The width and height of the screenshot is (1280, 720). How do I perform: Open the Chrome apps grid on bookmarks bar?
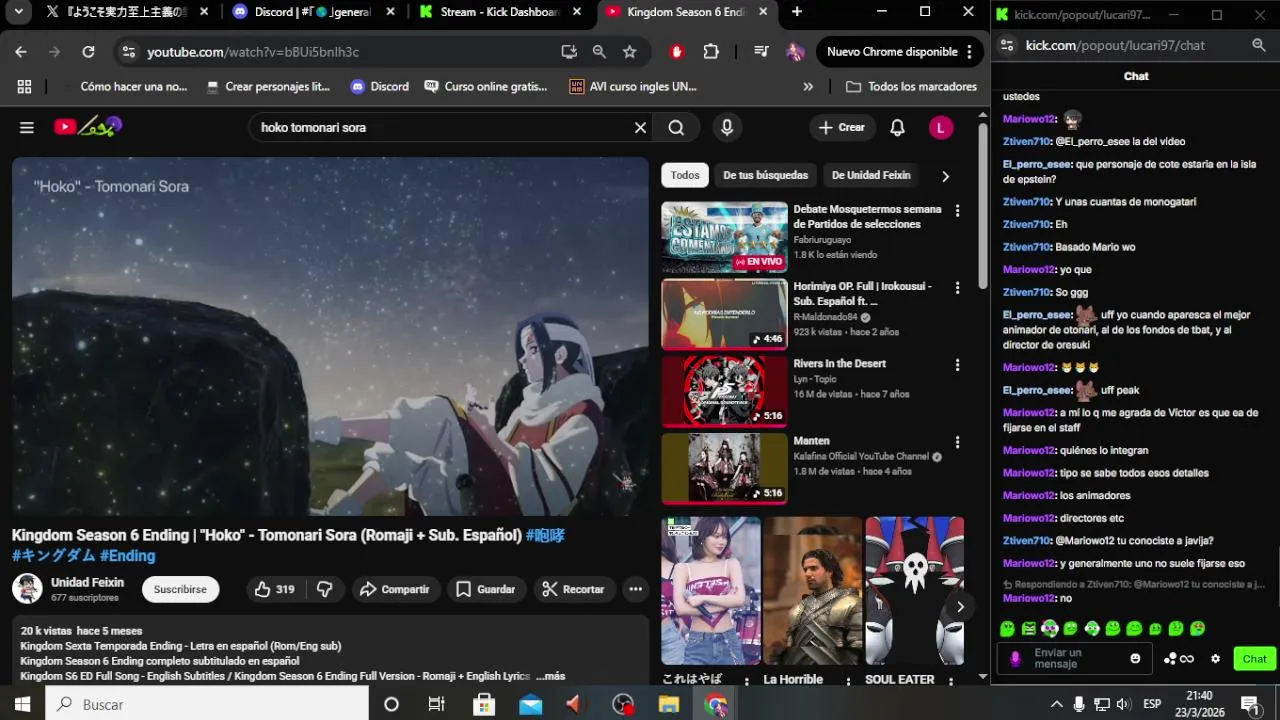[x=24, y=87]
